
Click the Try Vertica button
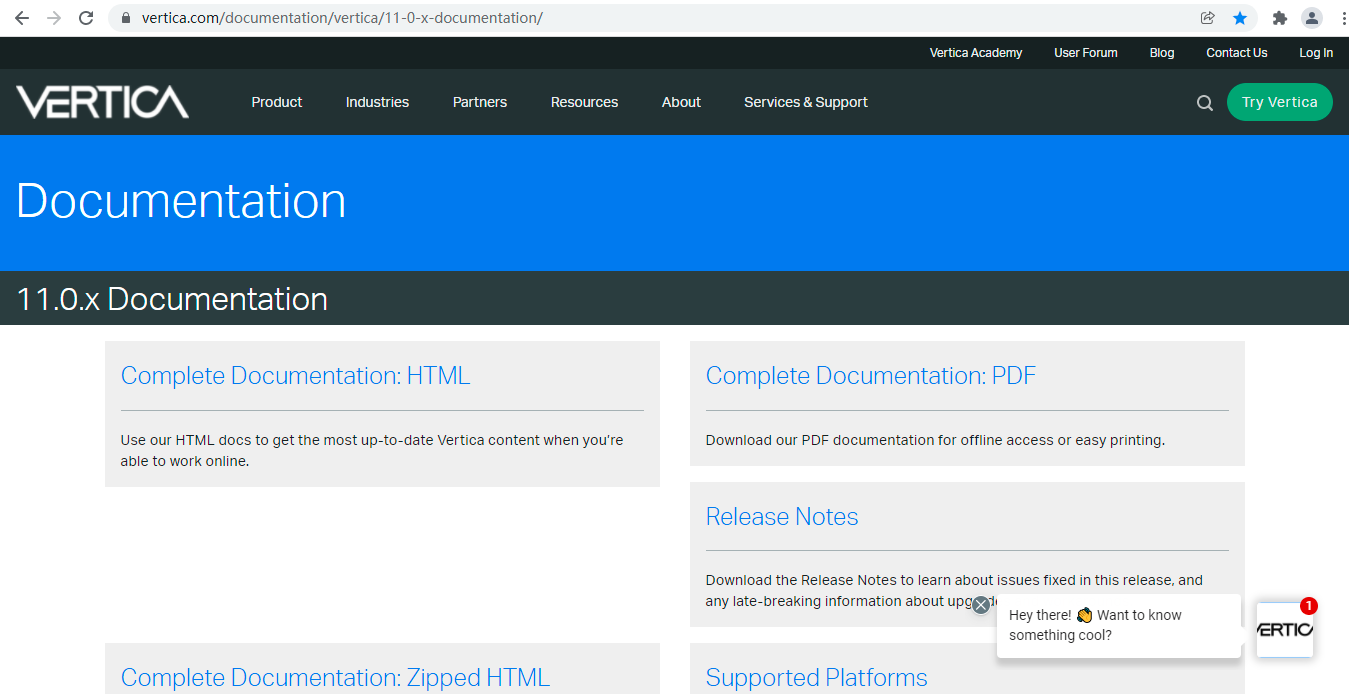(x=1280, y=102)
